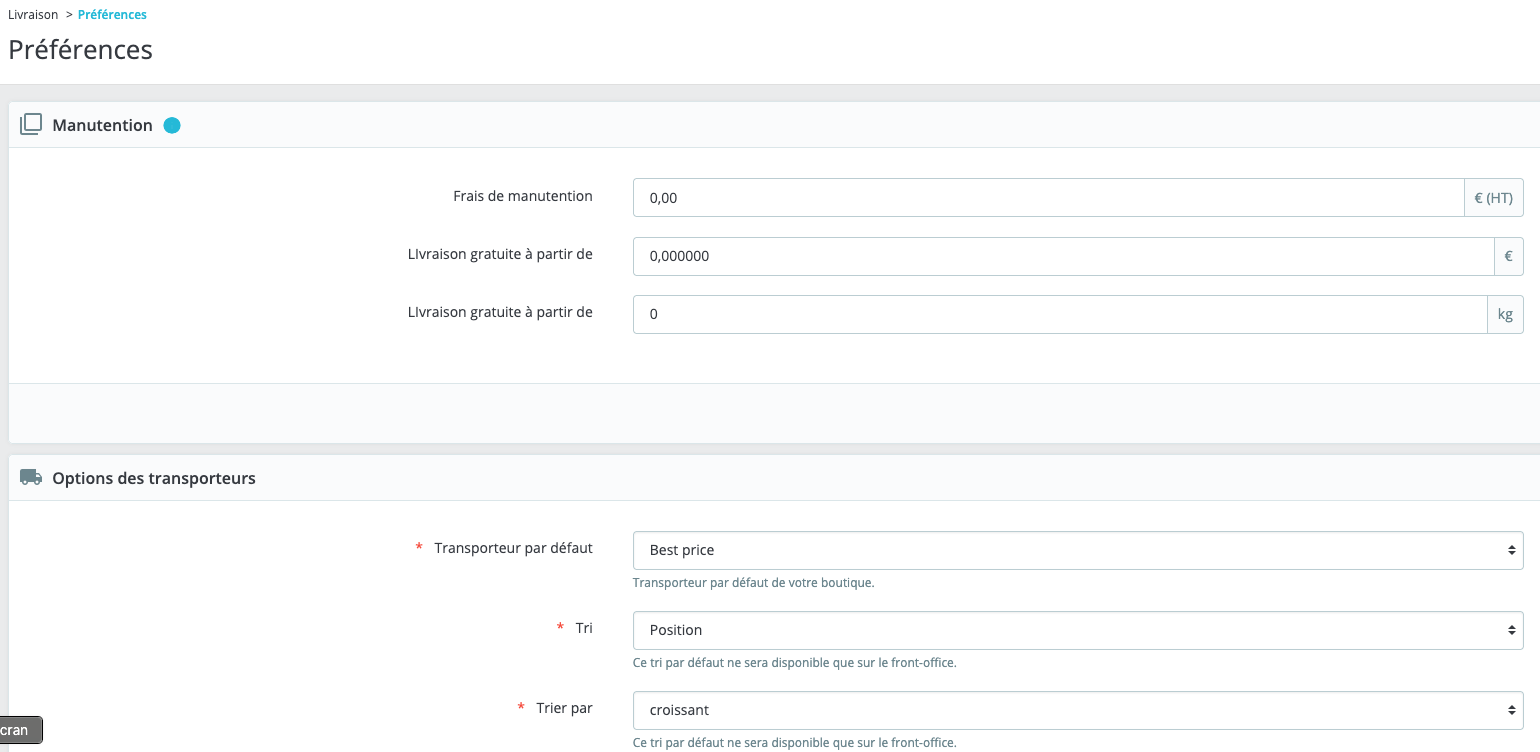
Task: Click the Manutention section stacked-squares icon
Action: [31, 125]
